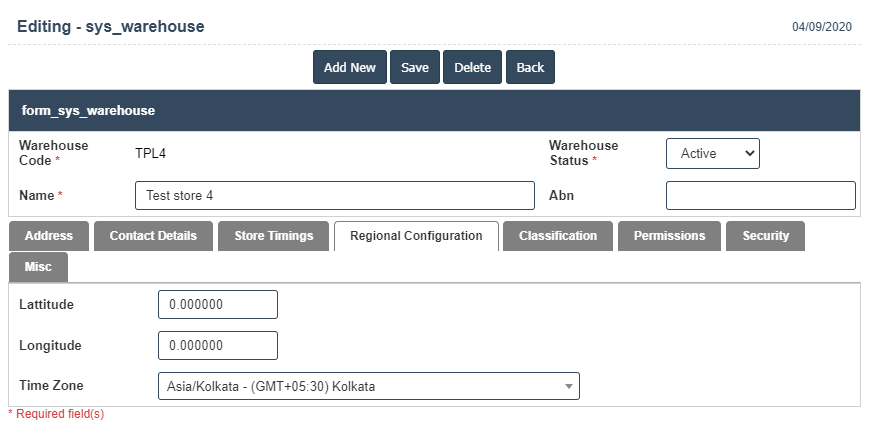Click into the Longitude input box
This screenshot has height=435, width=878.
click(x=217, y=345)
